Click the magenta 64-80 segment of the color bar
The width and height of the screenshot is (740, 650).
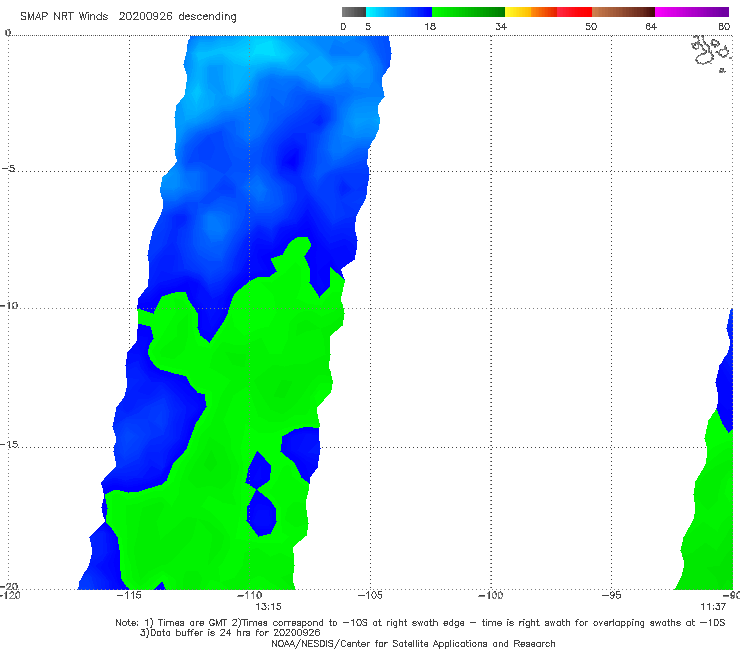pos(691,12)
